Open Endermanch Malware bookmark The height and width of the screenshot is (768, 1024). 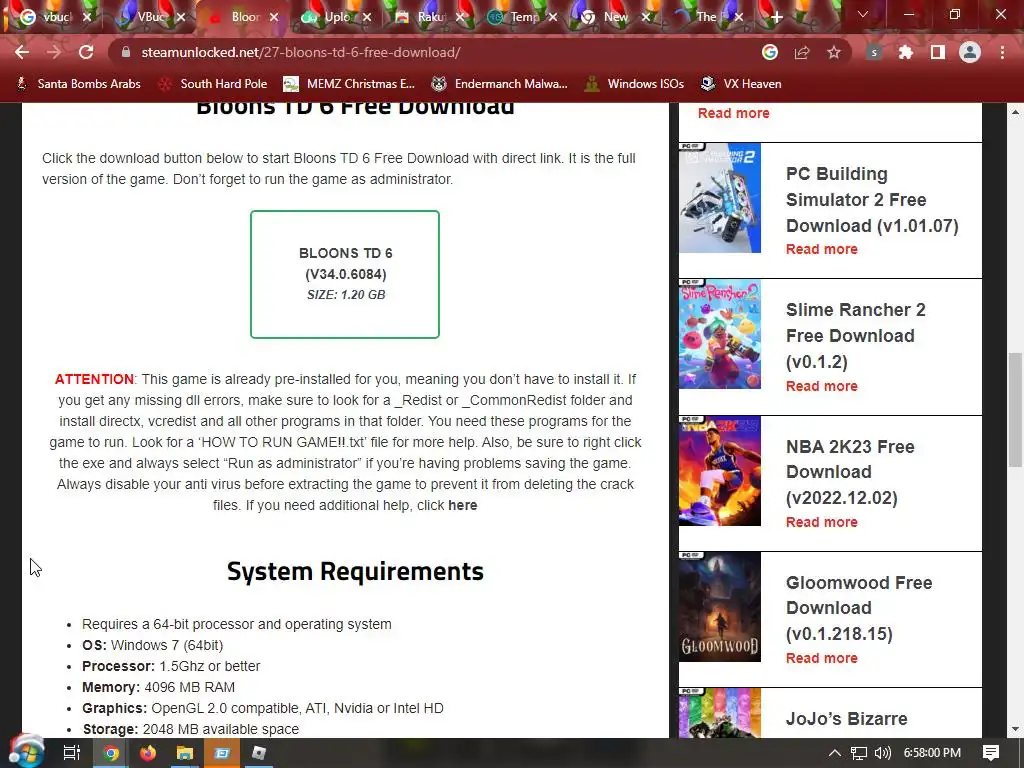(500, 84)
